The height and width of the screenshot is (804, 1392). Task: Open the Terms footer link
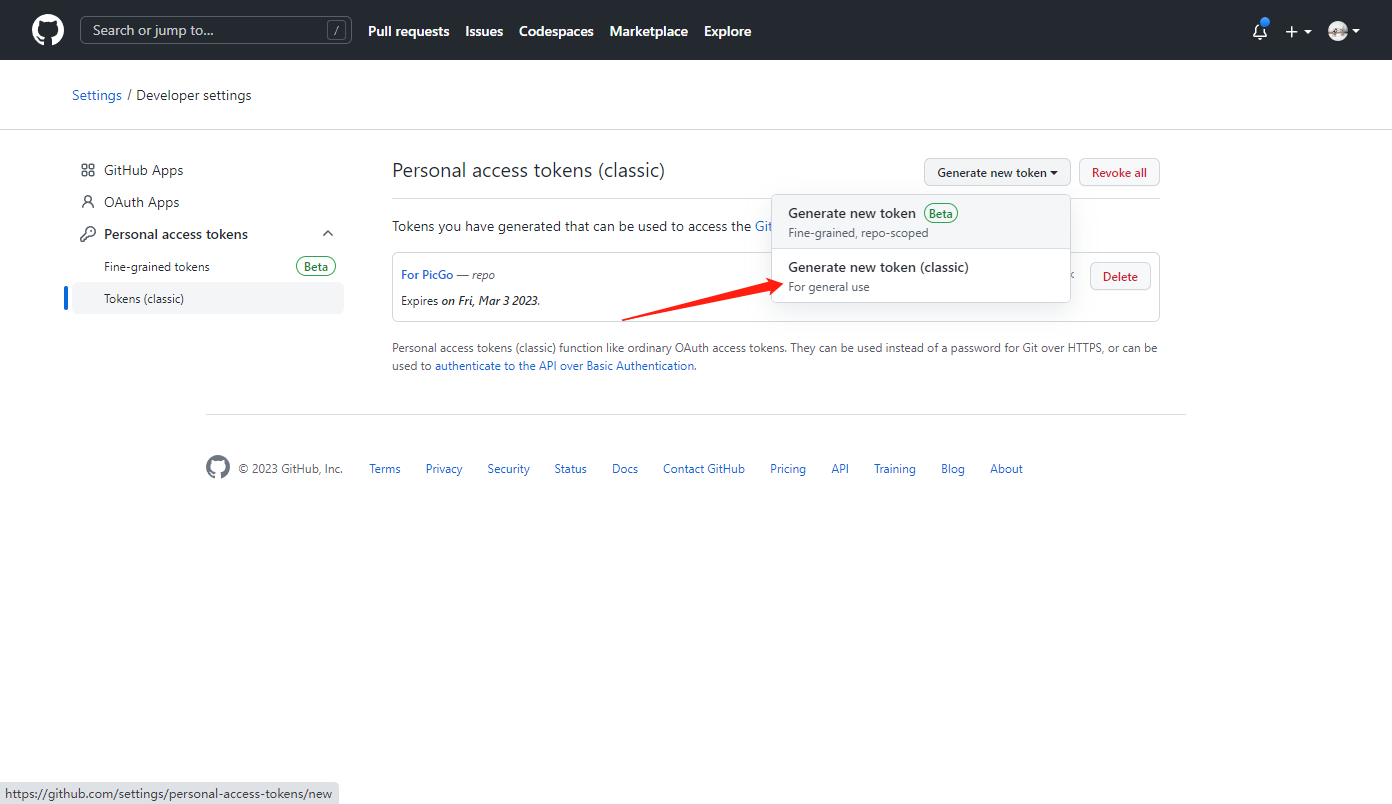385,469
